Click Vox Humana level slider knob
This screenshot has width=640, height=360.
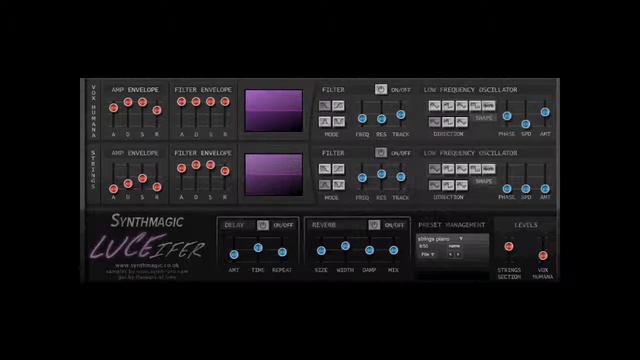542,256
